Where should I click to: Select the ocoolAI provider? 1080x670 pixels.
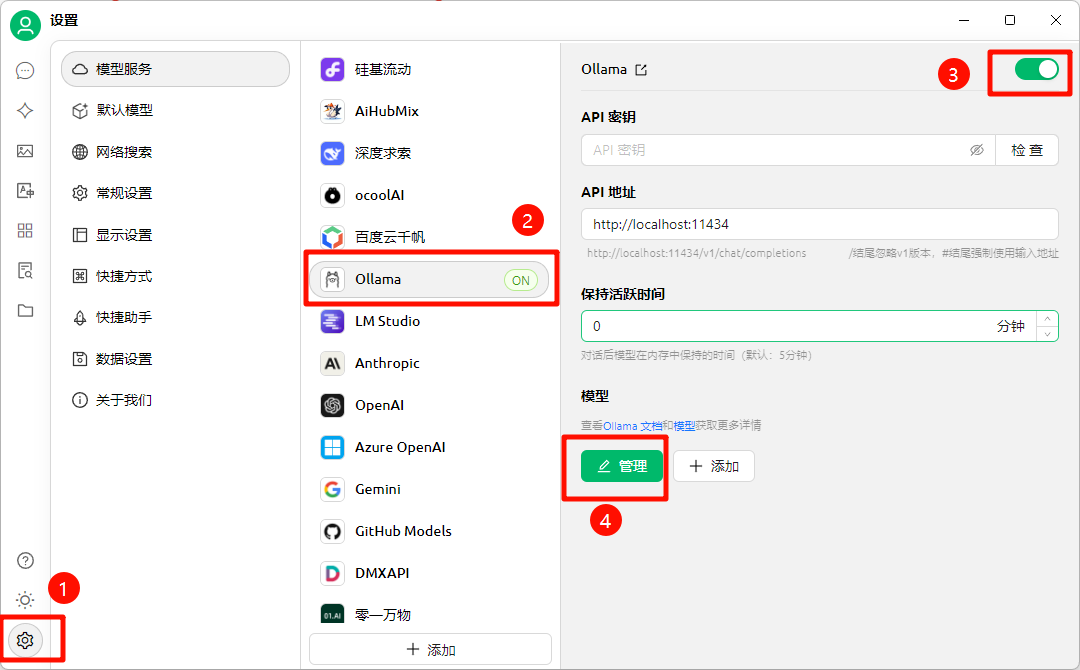[x=429, y=196]
